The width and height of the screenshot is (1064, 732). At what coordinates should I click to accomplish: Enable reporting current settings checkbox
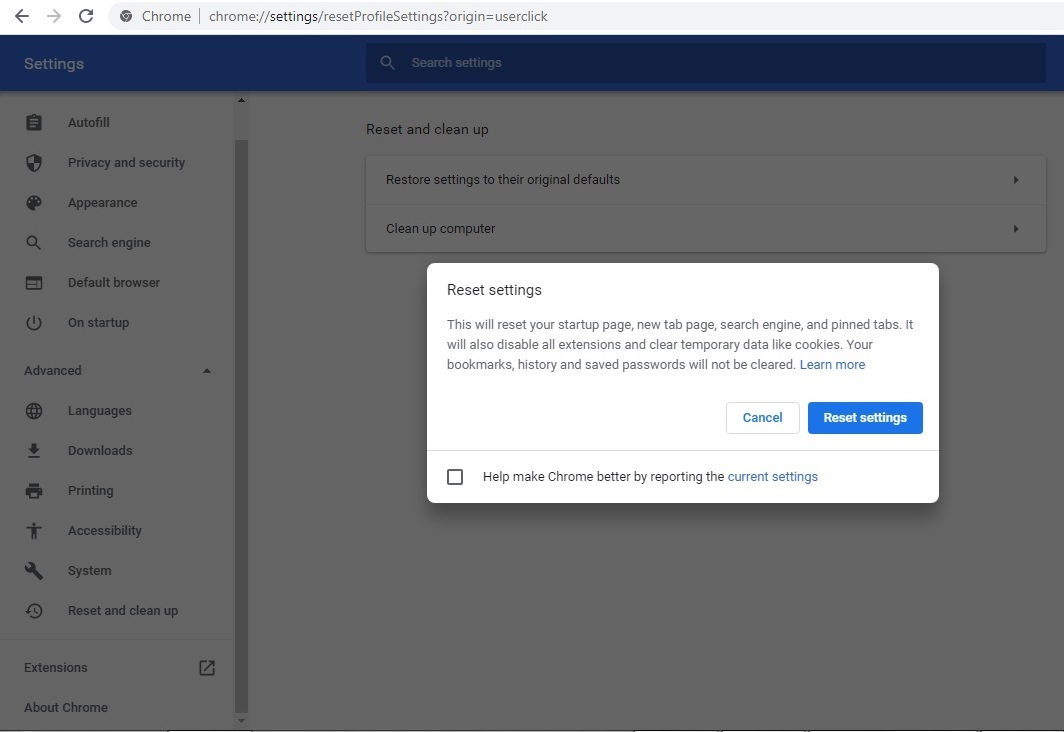click(455, 477)
